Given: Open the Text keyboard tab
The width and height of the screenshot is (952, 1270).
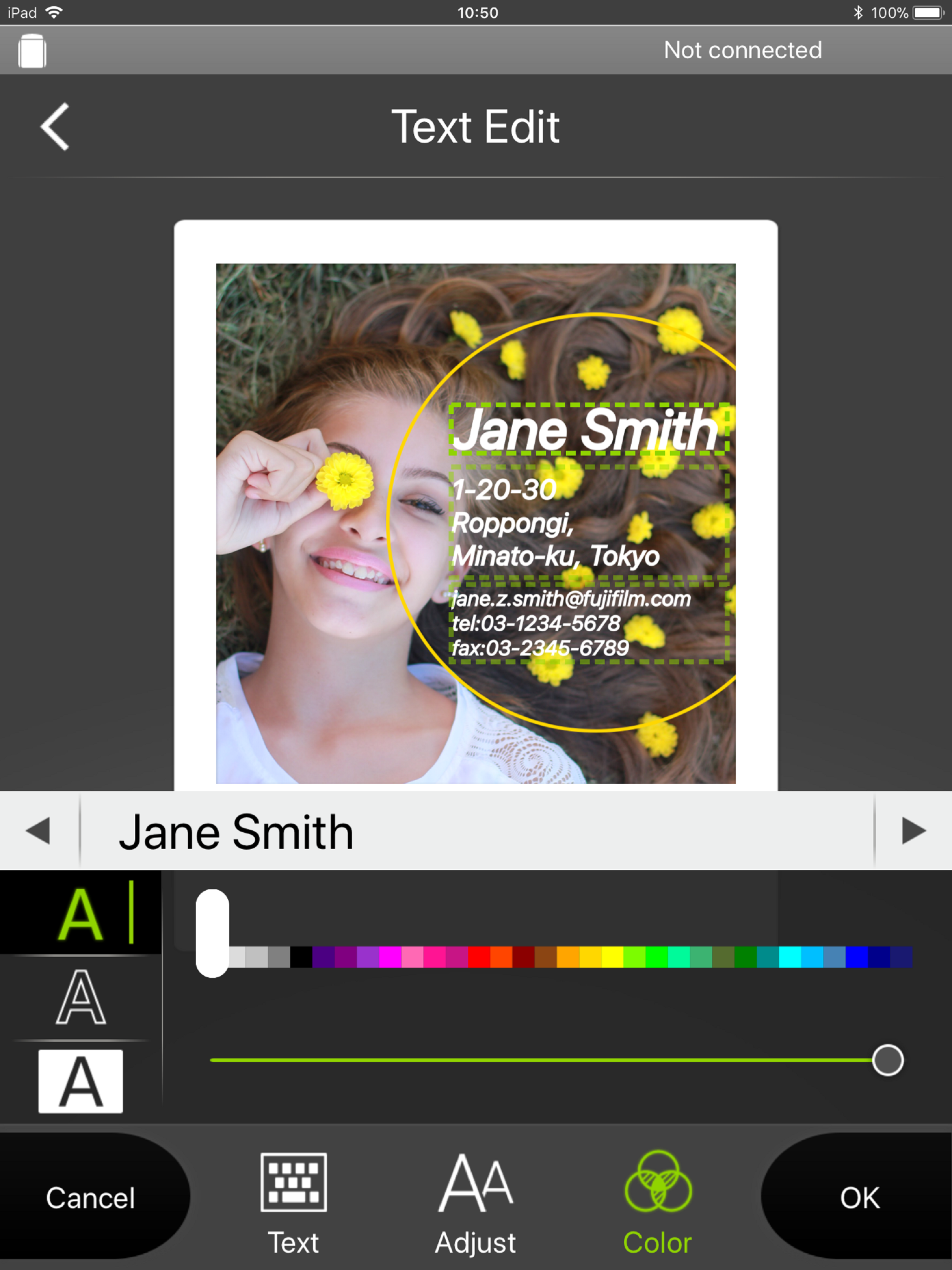Looking at the screenshot, I should [x=293, y=1204].
